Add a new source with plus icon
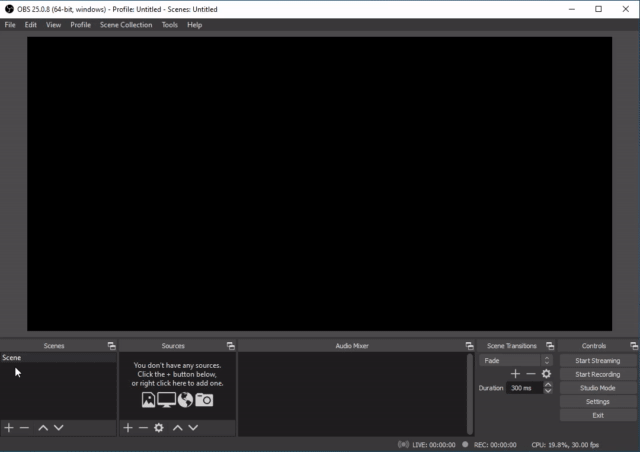 (128, 428)
